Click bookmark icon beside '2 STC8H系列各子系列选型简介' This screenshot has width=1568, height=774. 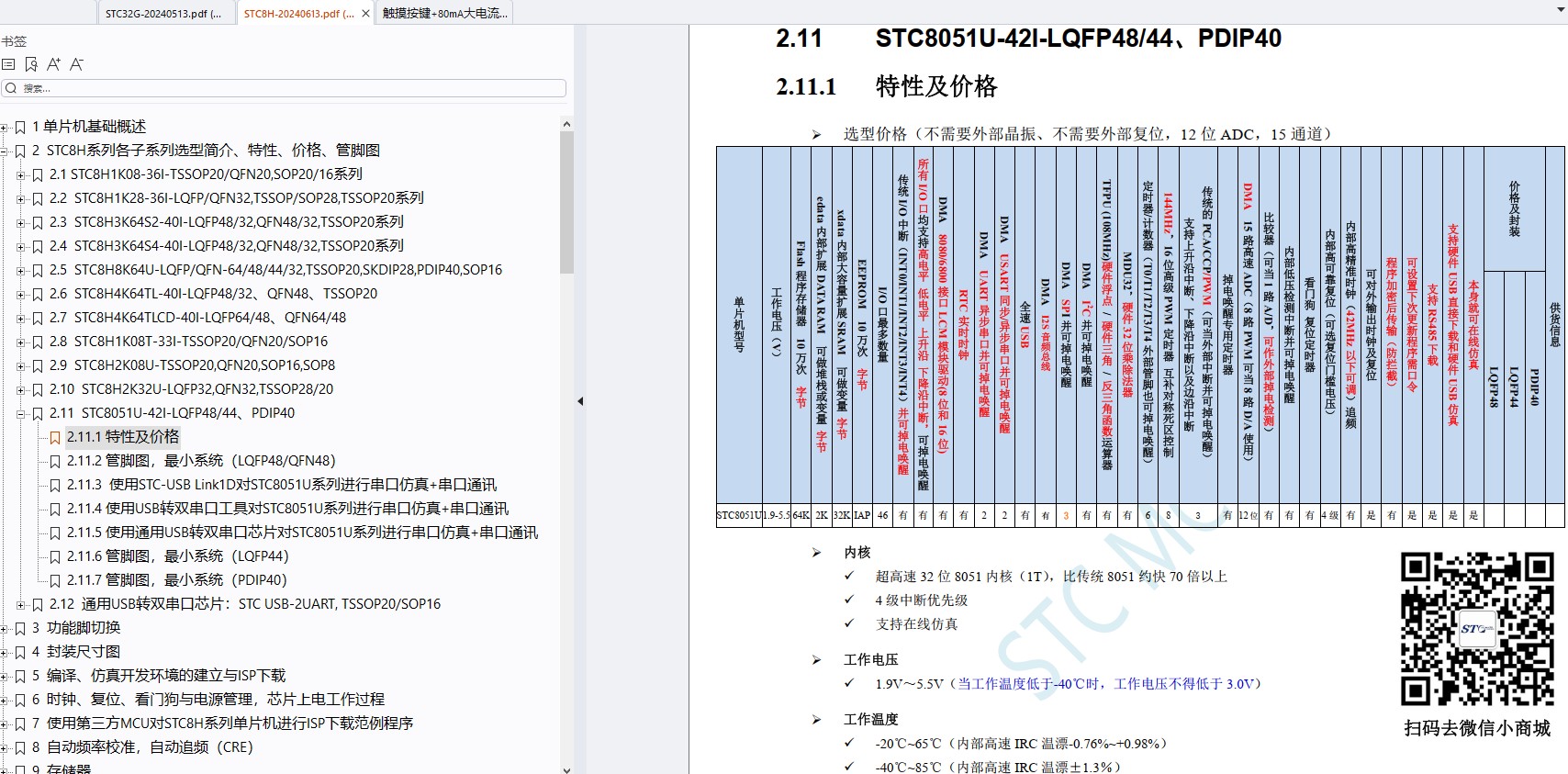click(x=20, y=151)
